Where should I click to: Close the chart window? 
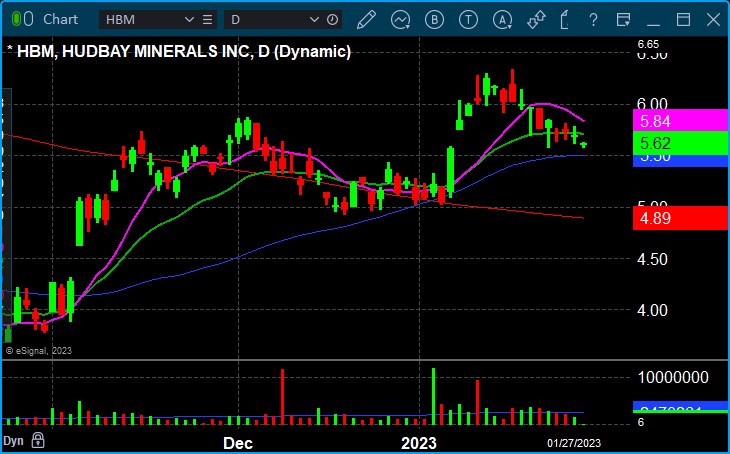[x=713, y=20]
